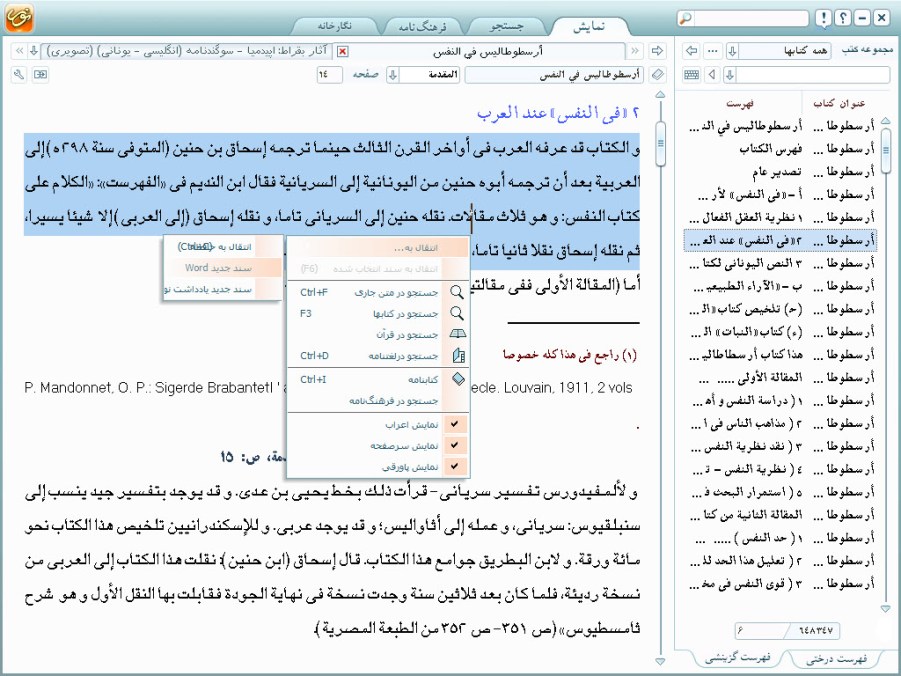This screenshot has width=901, height=676.
Task: Choose the first انتقال به submenu entry
Action: click(224, 247)
